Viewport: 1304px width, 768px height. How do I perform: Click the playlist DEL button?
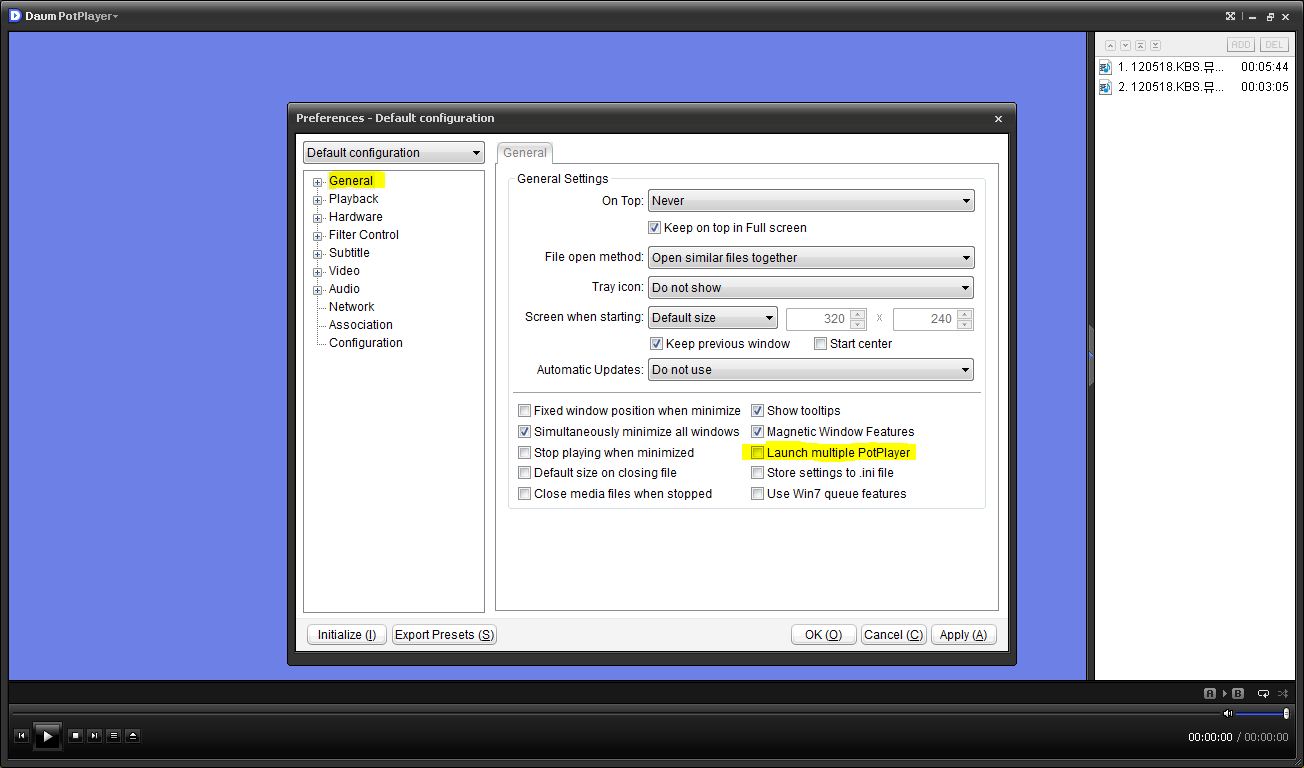1274,45
